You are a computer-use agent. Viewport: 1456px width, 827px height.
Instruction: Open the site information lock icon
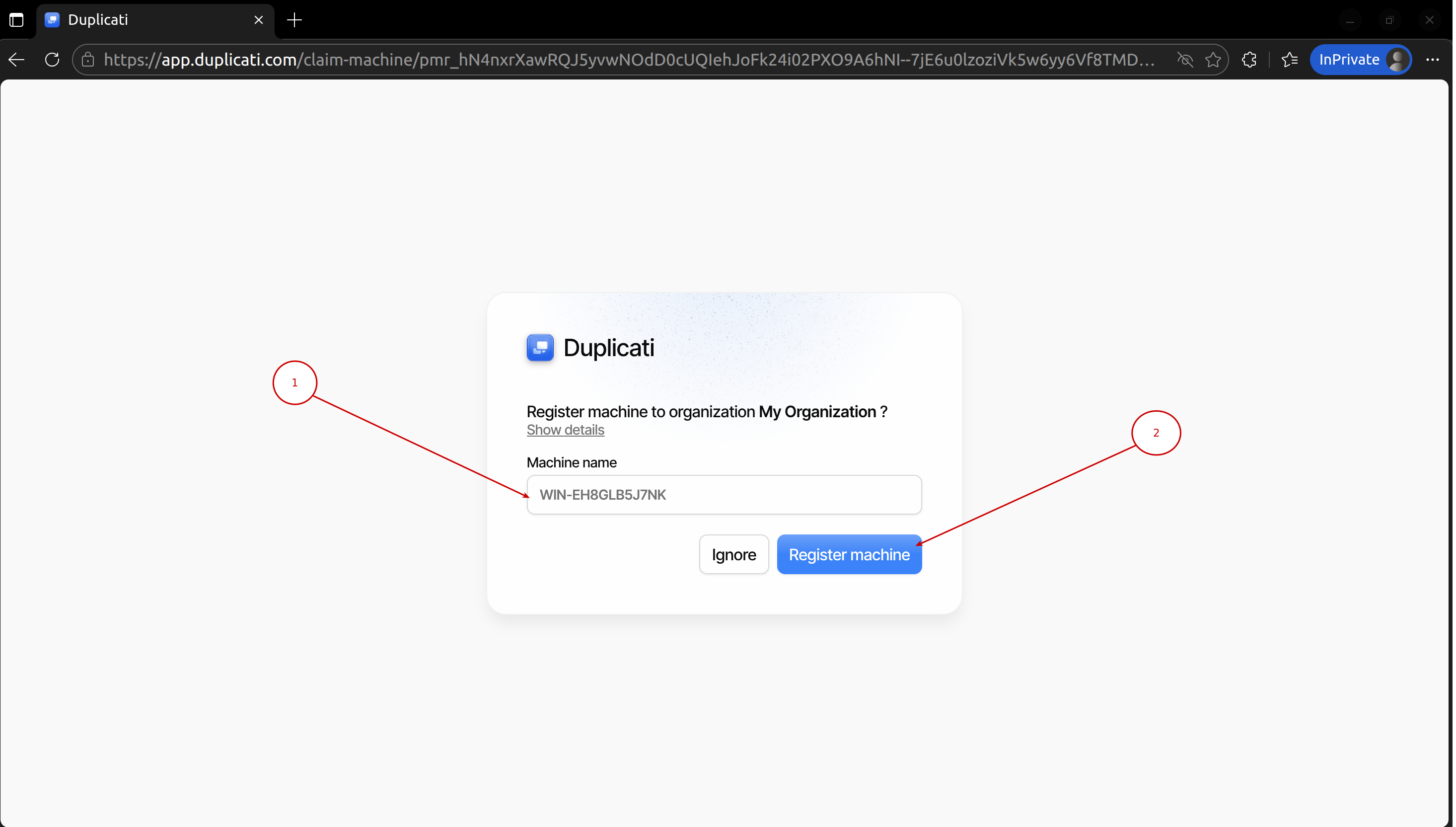(88, 60)
